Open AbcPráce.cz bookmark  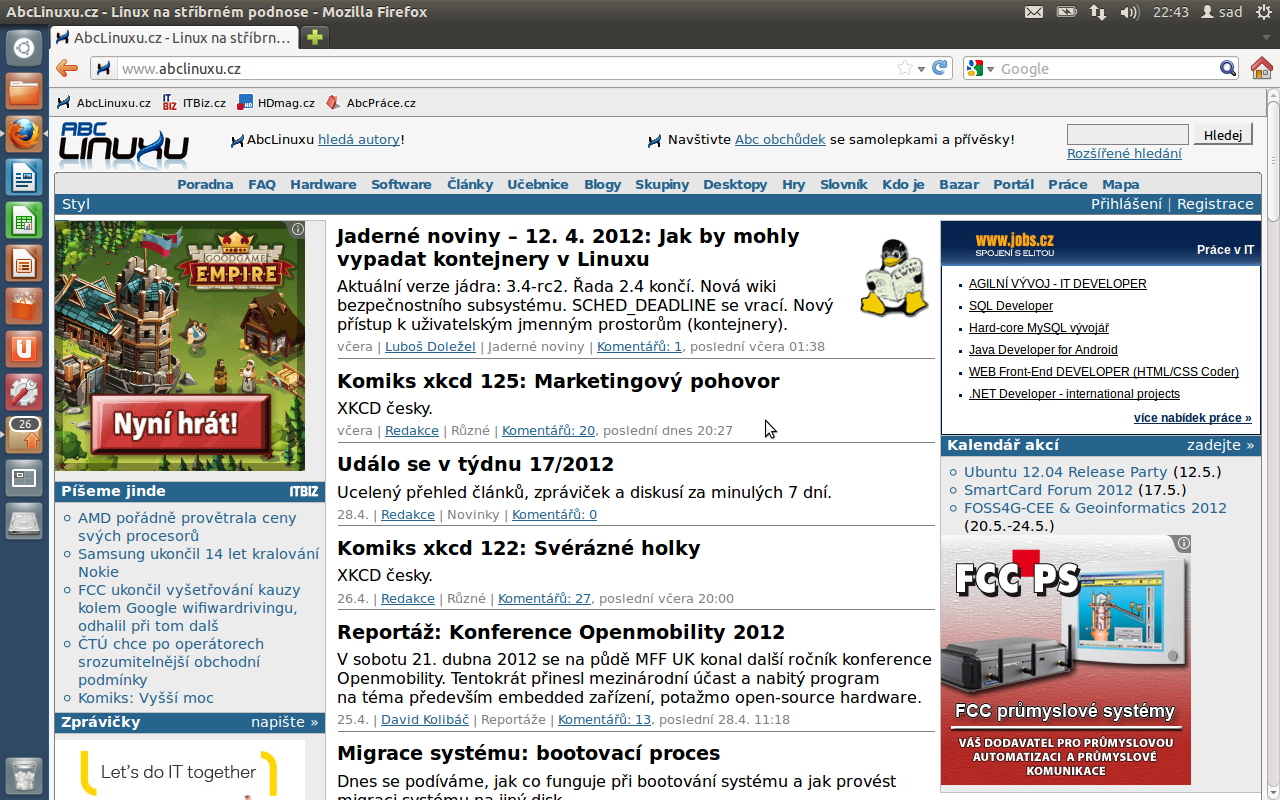coord(371,102)
